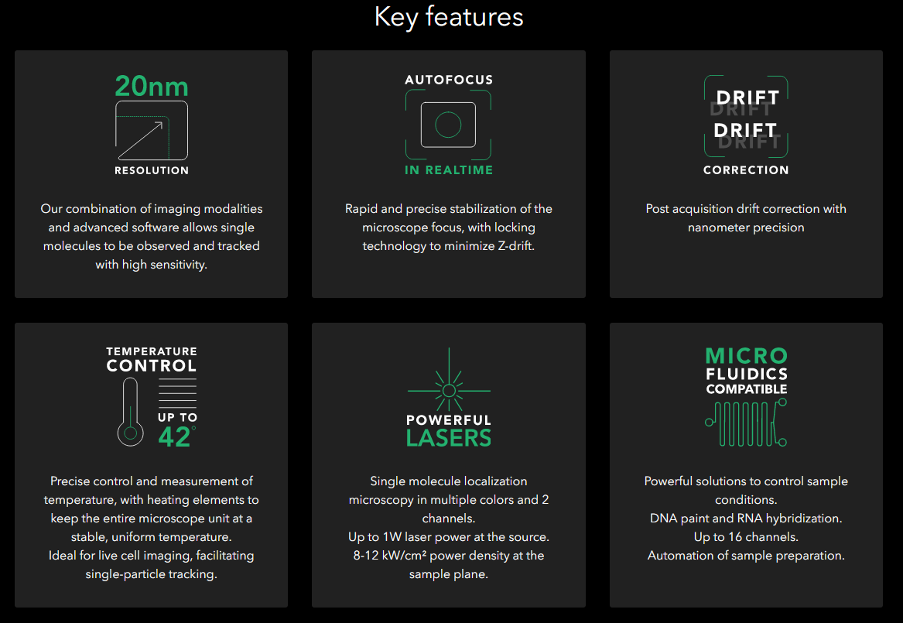Click the autofocus circle-in-frame icon
The image size is (904, 624).
tap(448, 125)
